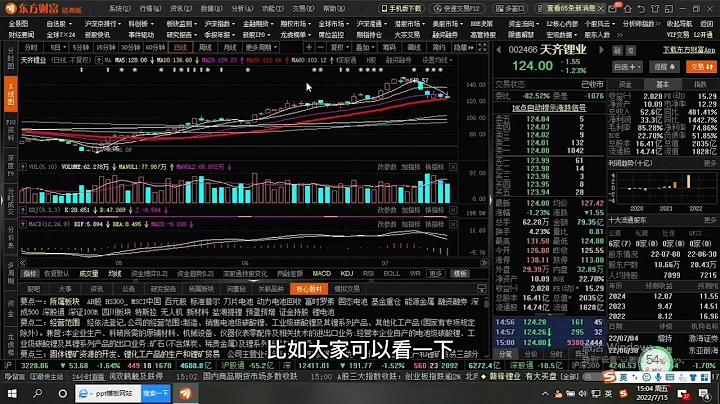
Task: Open Windows search magnifier on taskbar
Action: point(38,393)
